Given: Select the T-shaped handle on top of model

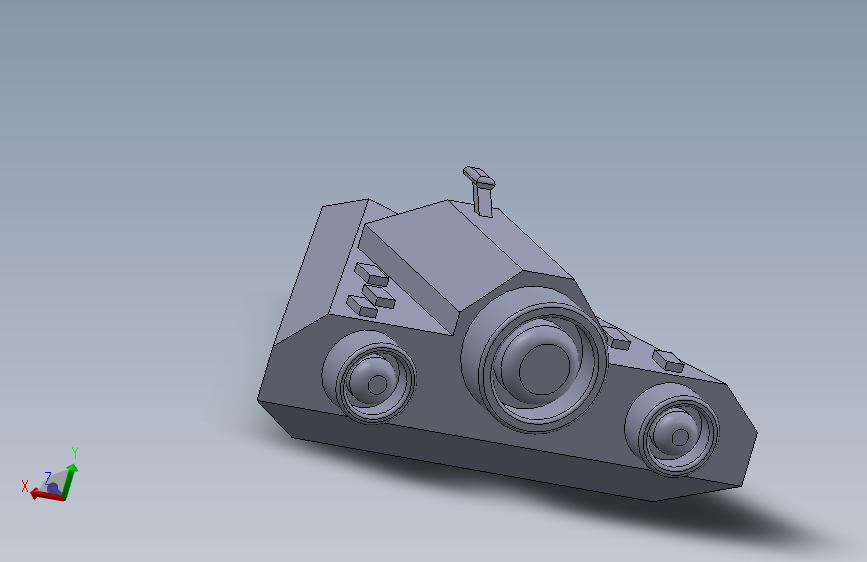Looking at the screenshot, I should (480, 191).
